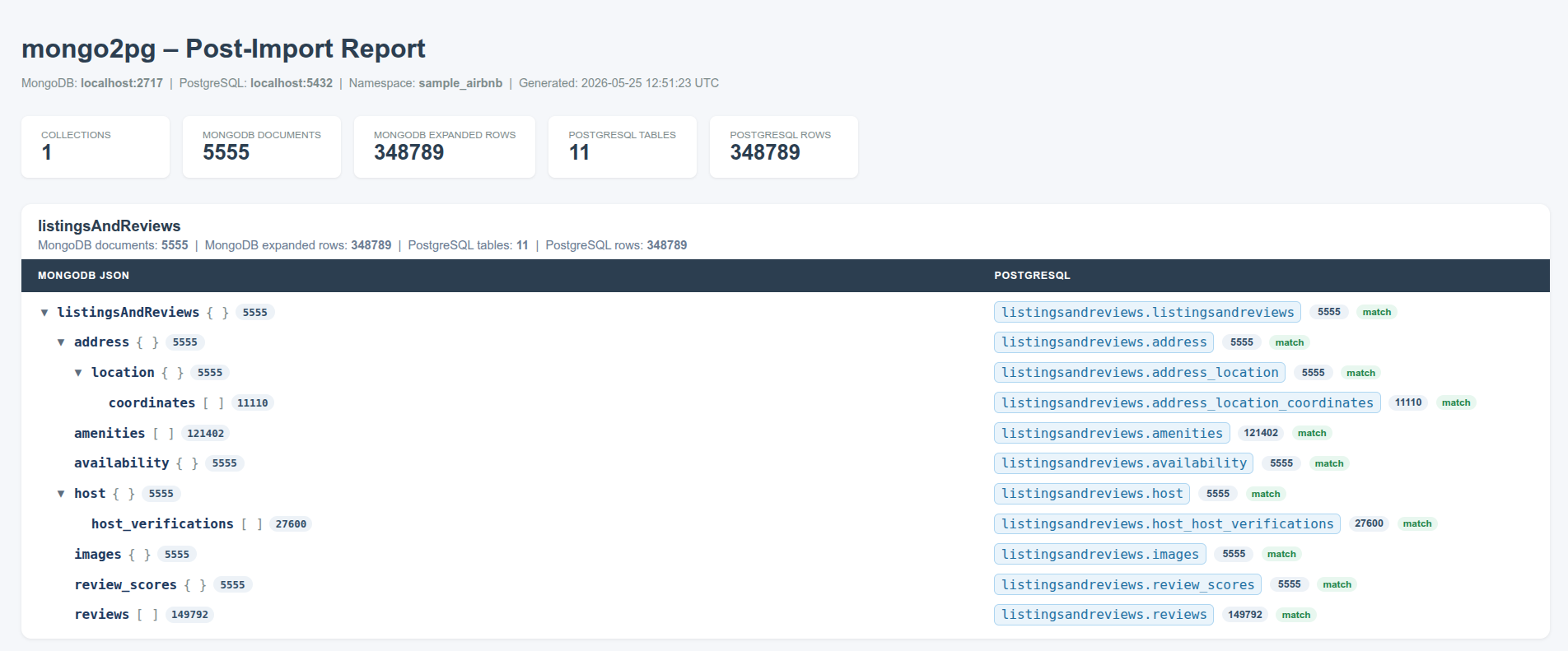
Task: Click the mongo2pg Post-Import Report heading
Action: tap(223, 49)
